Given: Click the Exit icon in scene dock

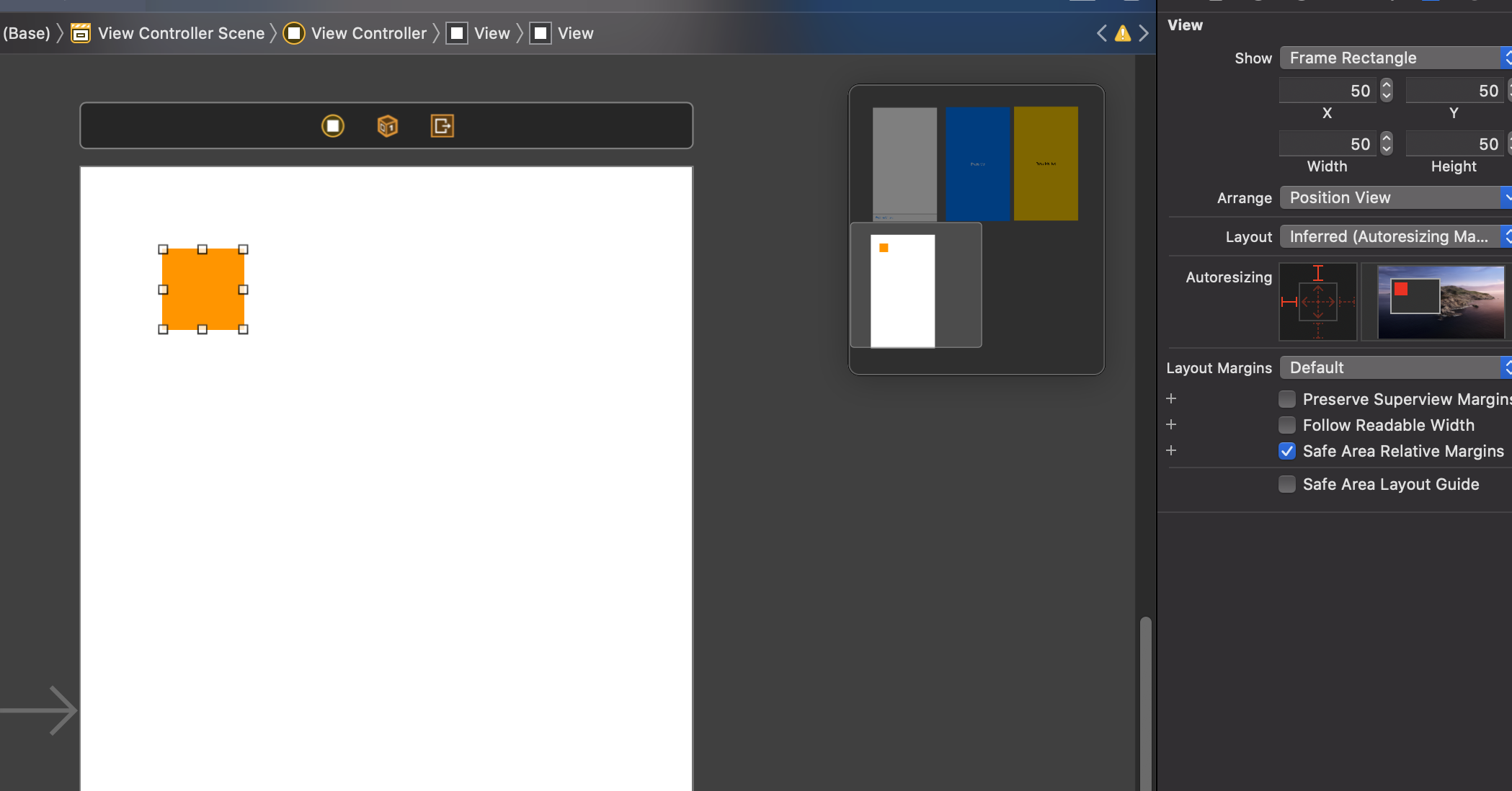Looking at the screenshot, I should point(442,126).
